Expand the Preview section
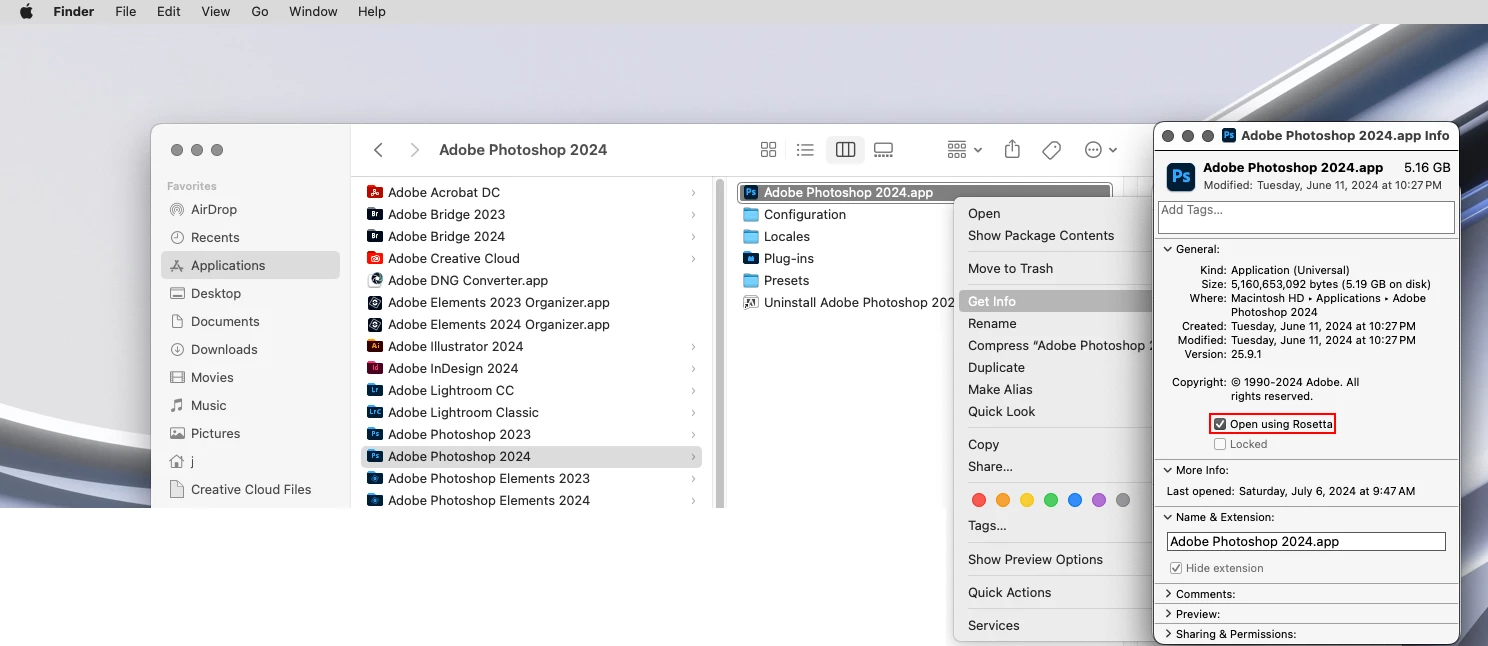Image resolution: width=1488 pixels, height=646 pixels. tap(1168, 614)
